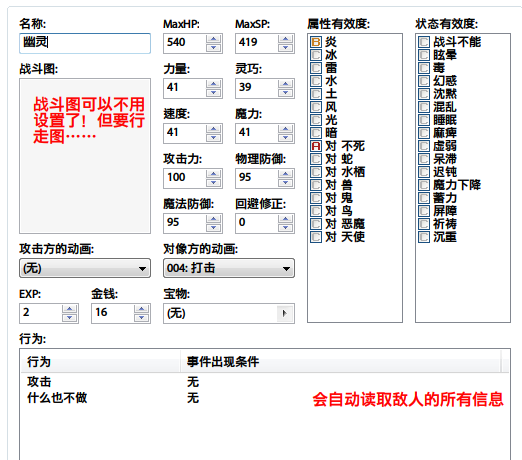Increase the MaxHP value with up arrow
Image resolution: width=522 pixels, height=460 pixels.
(213, 39)
